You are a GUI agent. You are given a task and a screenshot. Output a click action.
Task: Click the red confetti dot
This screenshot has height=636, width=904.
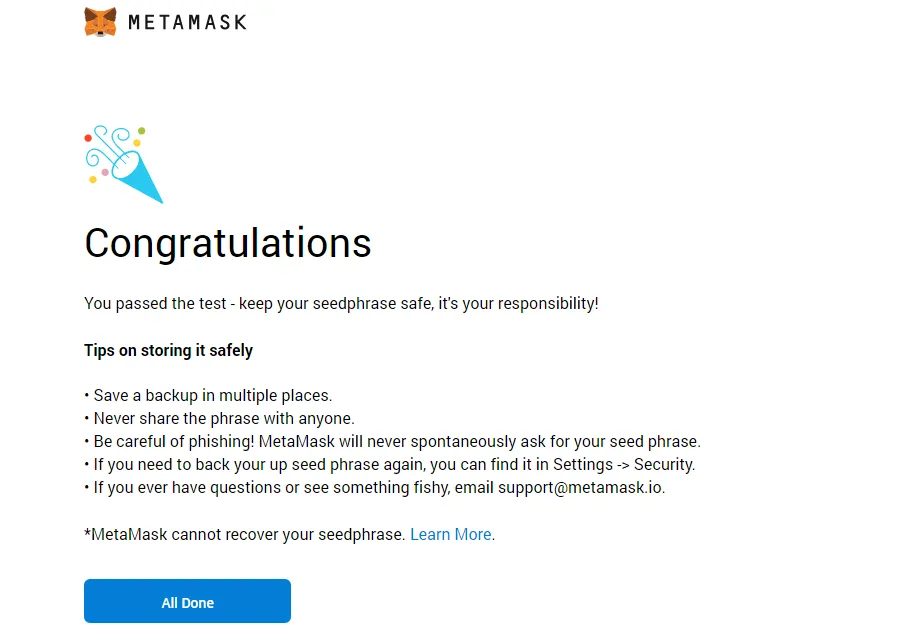pyautogui.click(x=88, y=138)
